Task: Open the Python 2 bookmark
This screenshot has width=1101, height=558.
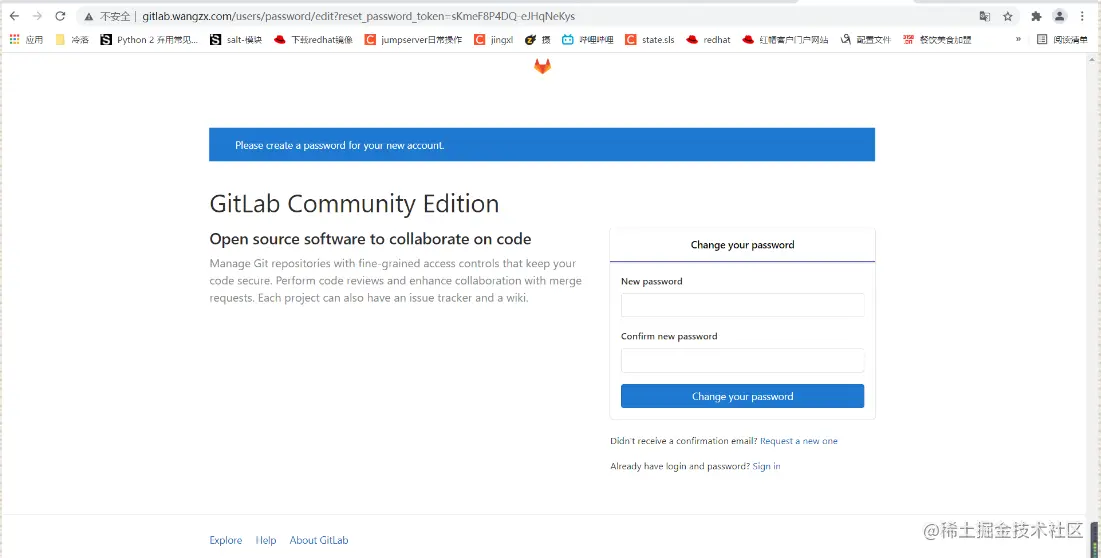Action: pos(149,40)
